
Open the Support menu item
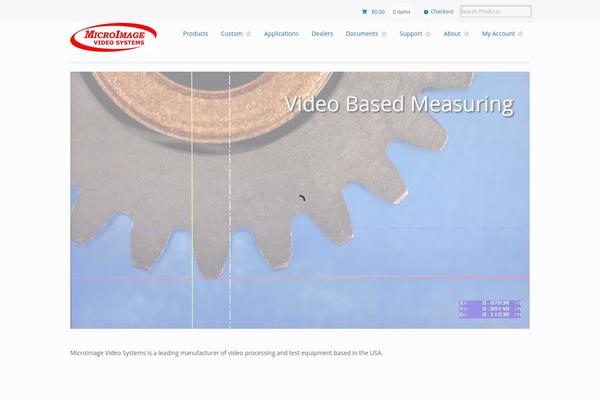[x=411, y=34]
